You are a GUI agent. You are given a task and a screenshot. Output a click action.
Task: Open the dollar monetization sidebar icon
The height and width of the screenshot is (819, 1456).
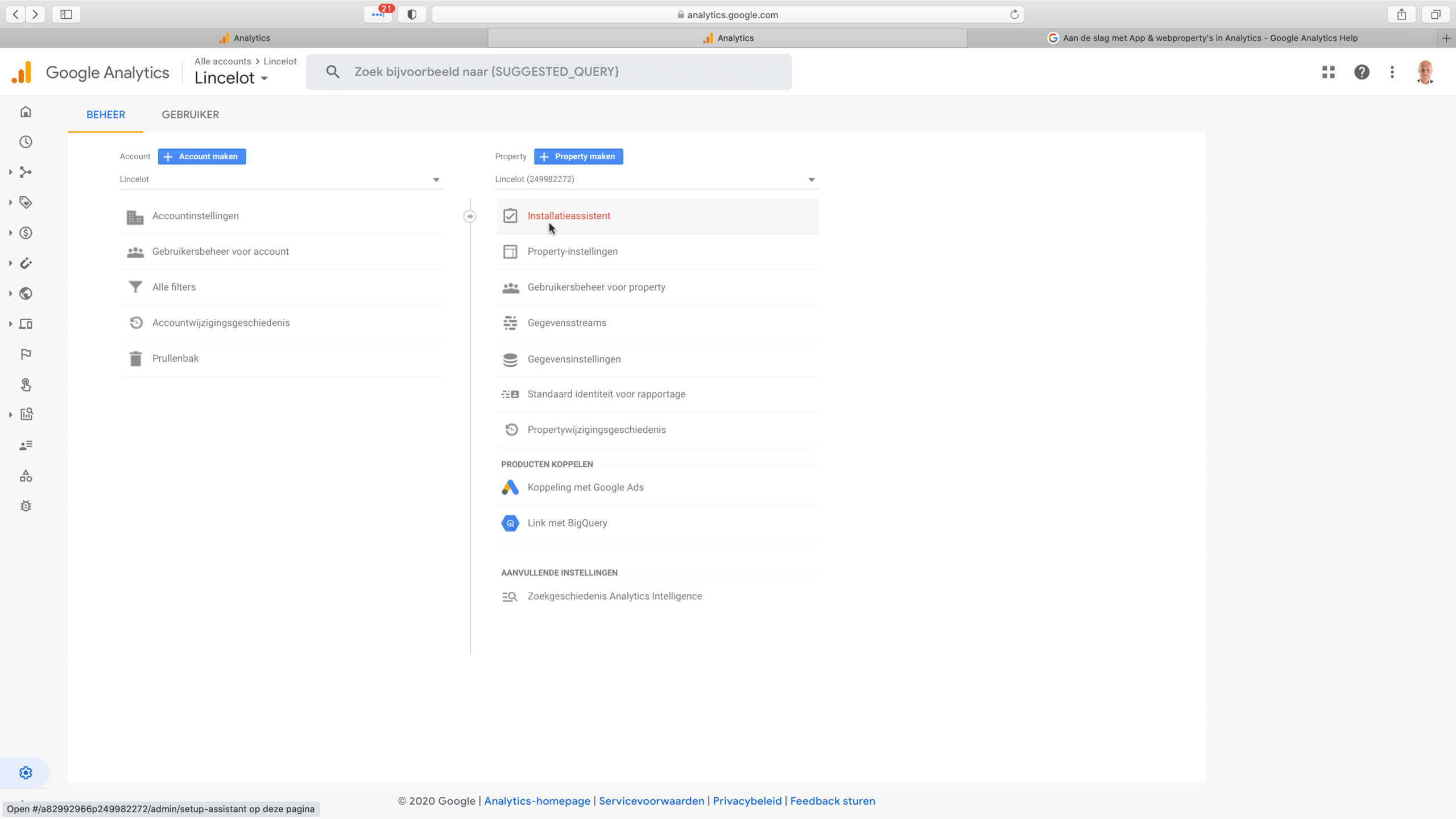point(26,233)
